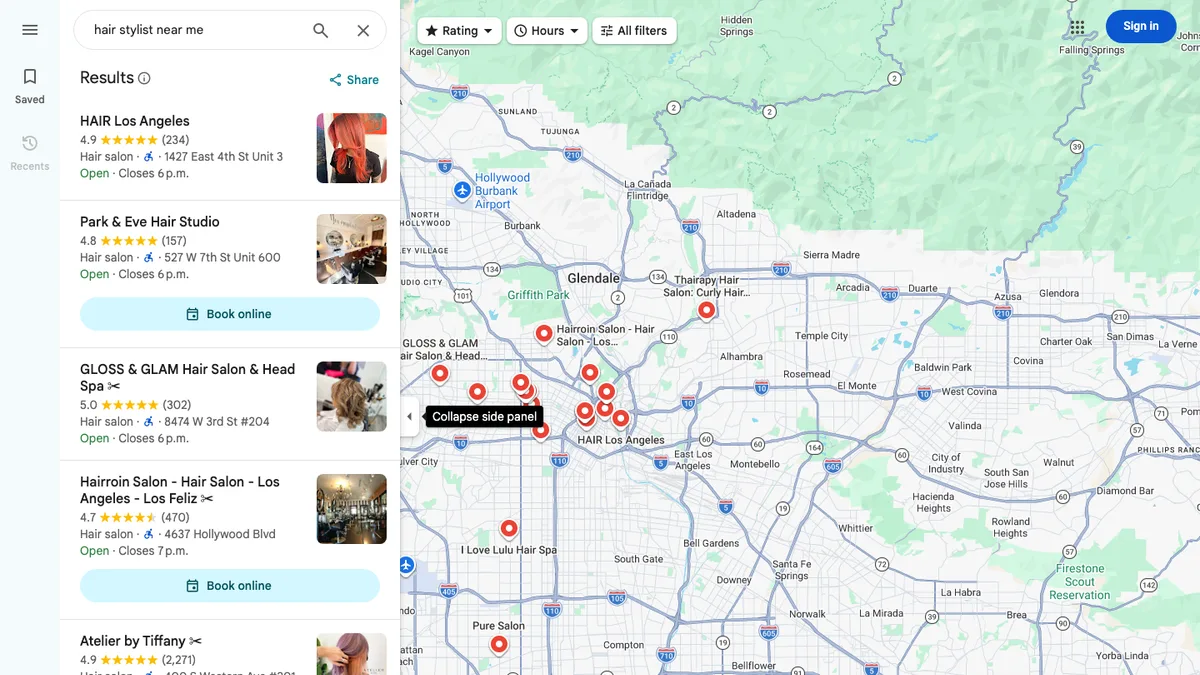Open Atelier by Tiffany listing
This screenshot has width=1200, height=675.
pyautogui.click(x=141, y=641)
